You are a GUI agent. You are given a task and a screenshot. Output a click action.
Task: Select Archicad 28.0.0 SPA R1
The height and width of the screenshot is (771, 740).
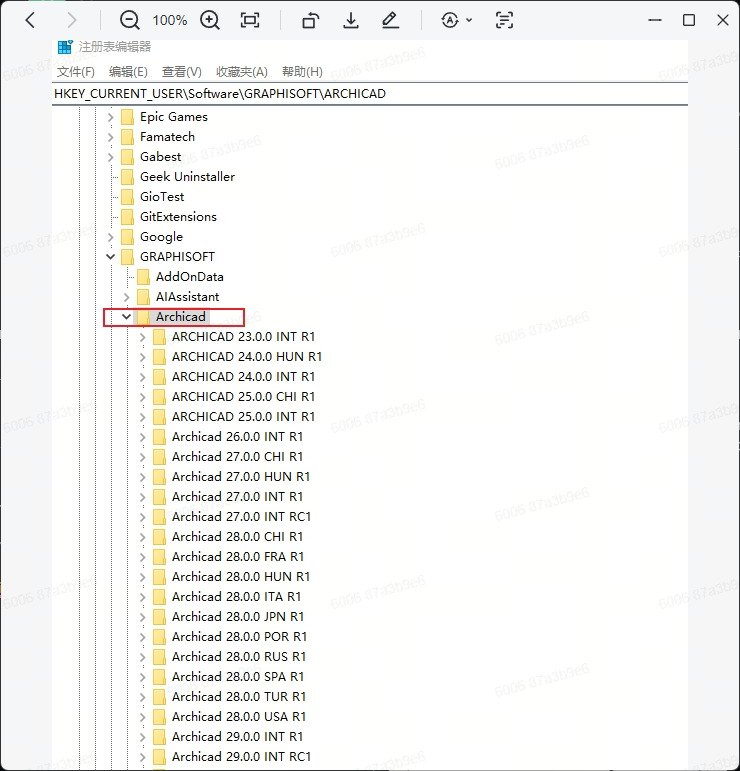pyautogui.click(x=238, y=677)
